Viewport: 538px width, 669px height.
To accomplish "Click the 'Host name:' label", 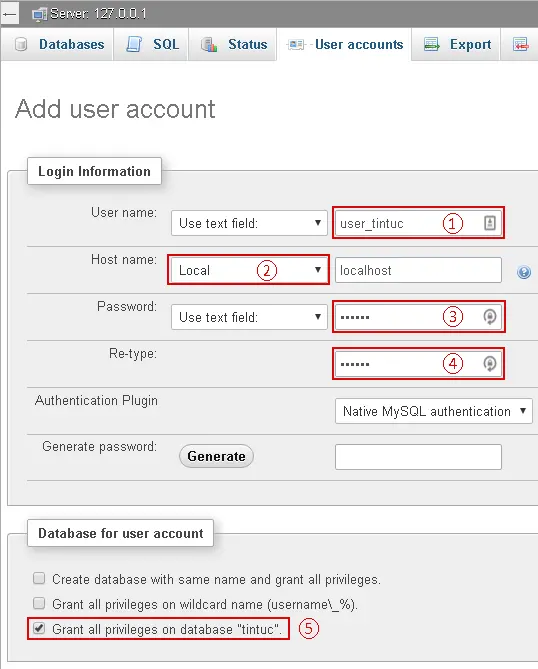I will click(x=124, y=259).
